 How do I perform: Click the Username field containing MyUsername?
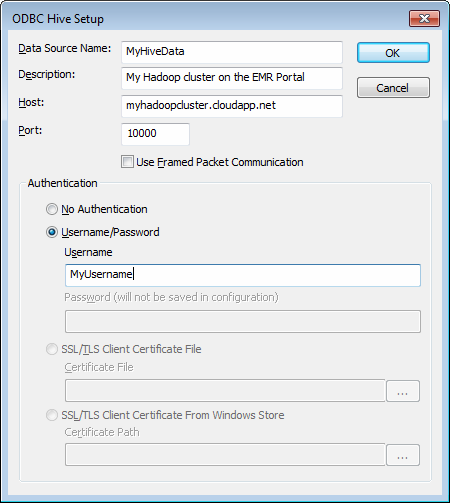(x=243, y=275)
